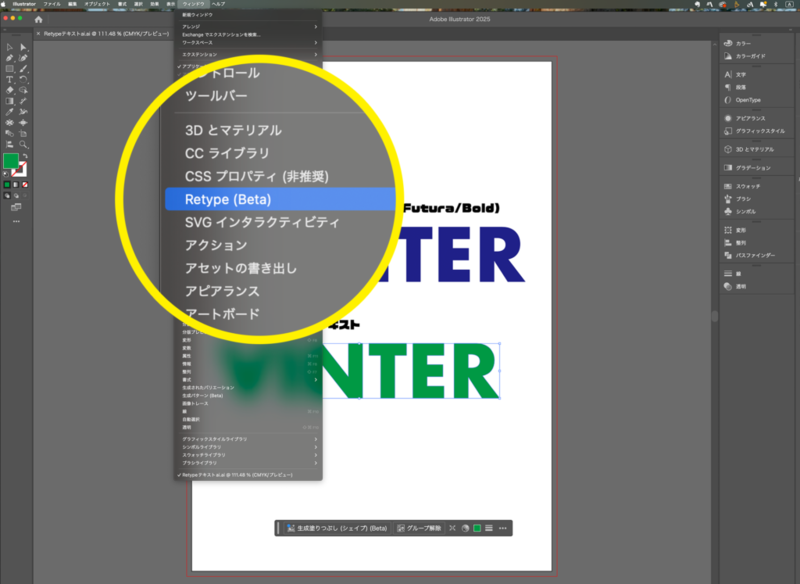Select the Paintbrush tool

click(x=23, y=68)
